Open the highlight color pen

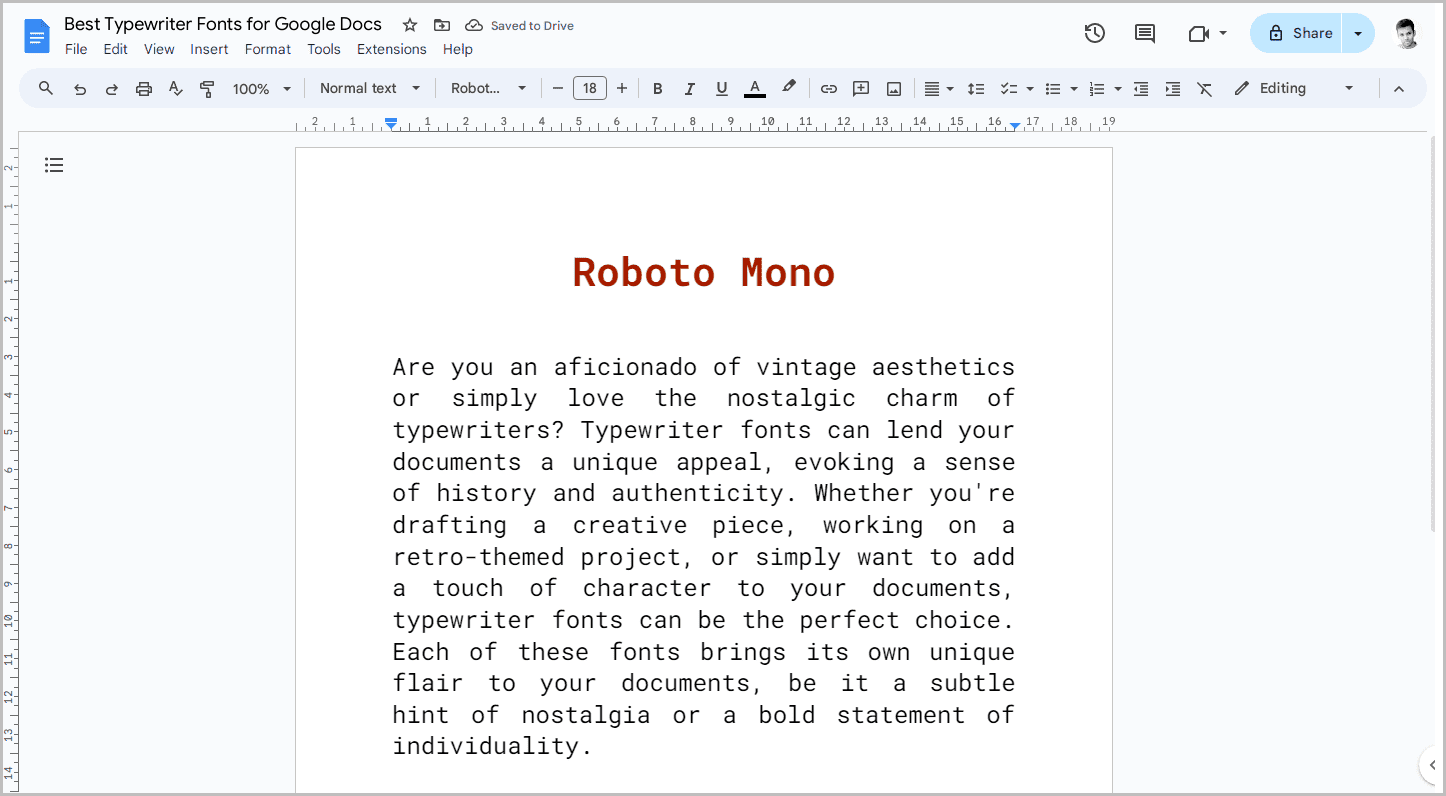pos(789,88)
